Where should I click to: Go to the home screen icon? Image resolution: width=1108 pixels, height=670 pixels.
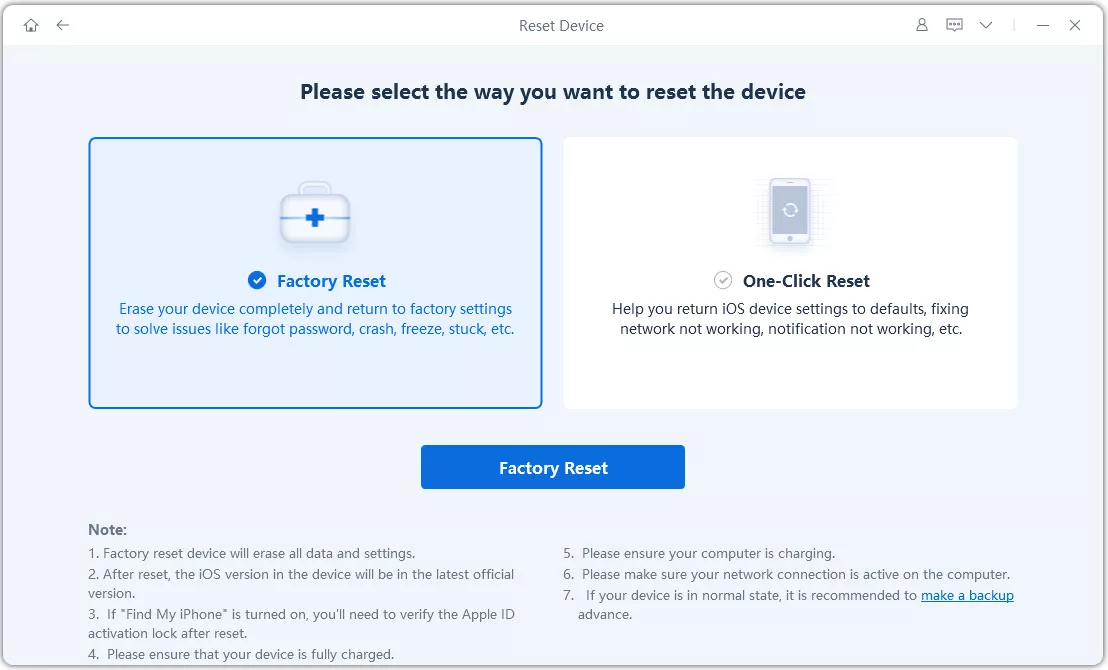point(31,25)
